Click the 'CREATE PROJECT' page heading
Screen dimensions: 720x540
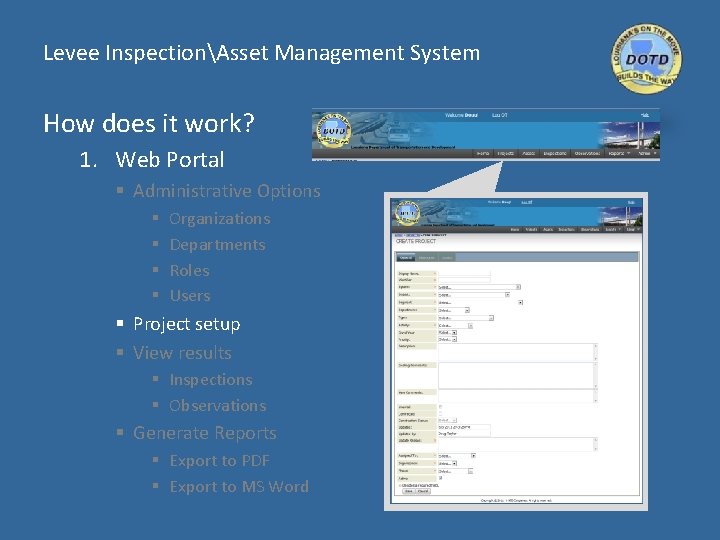(416, 241)
